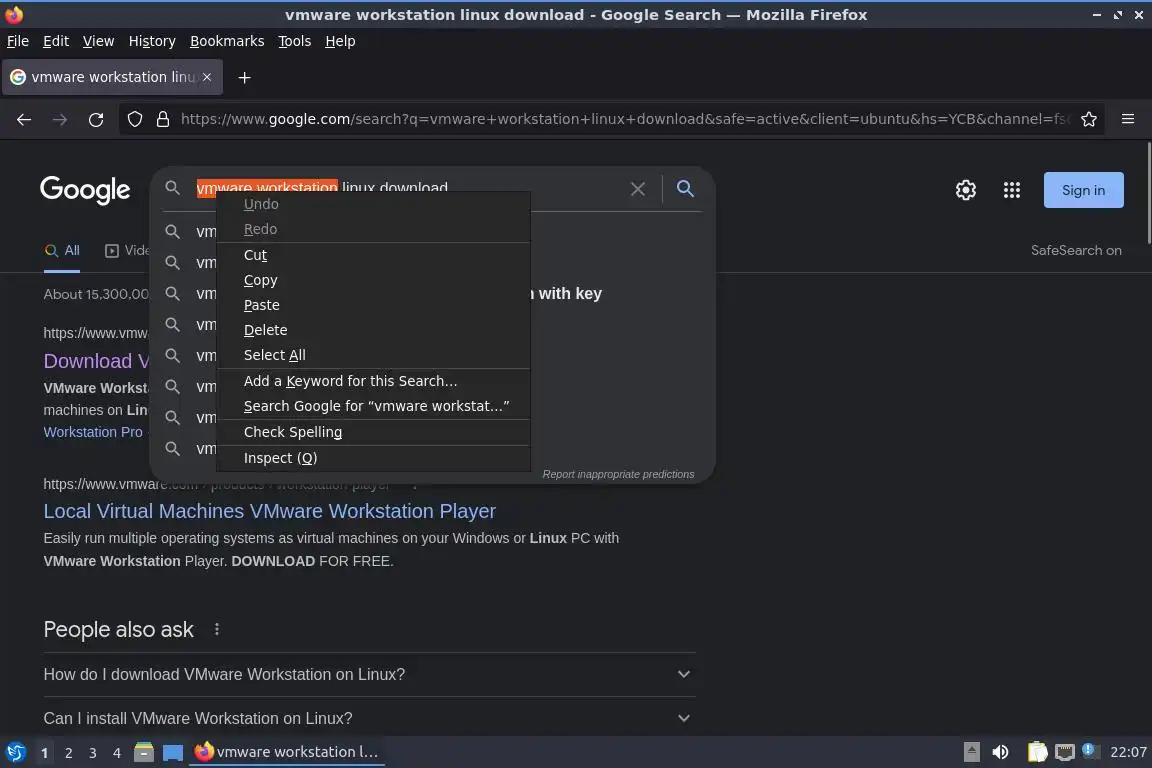
Task: Open a new tab with the plus button
Action: pos(245,77)
